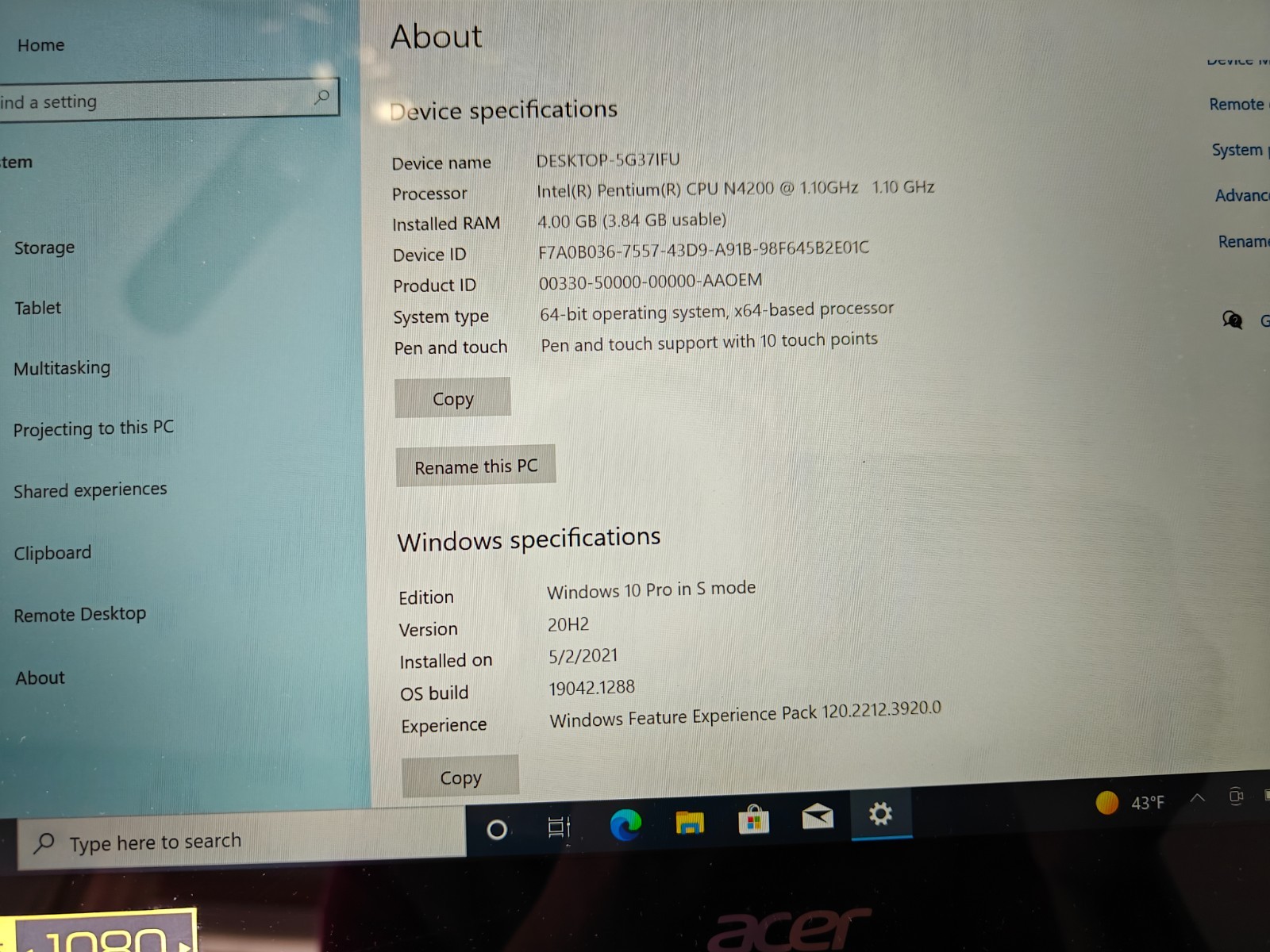Screen dimensions: 1270x952
Task: Click OS build value 19042.1288
Action: [x=592, y=687]
